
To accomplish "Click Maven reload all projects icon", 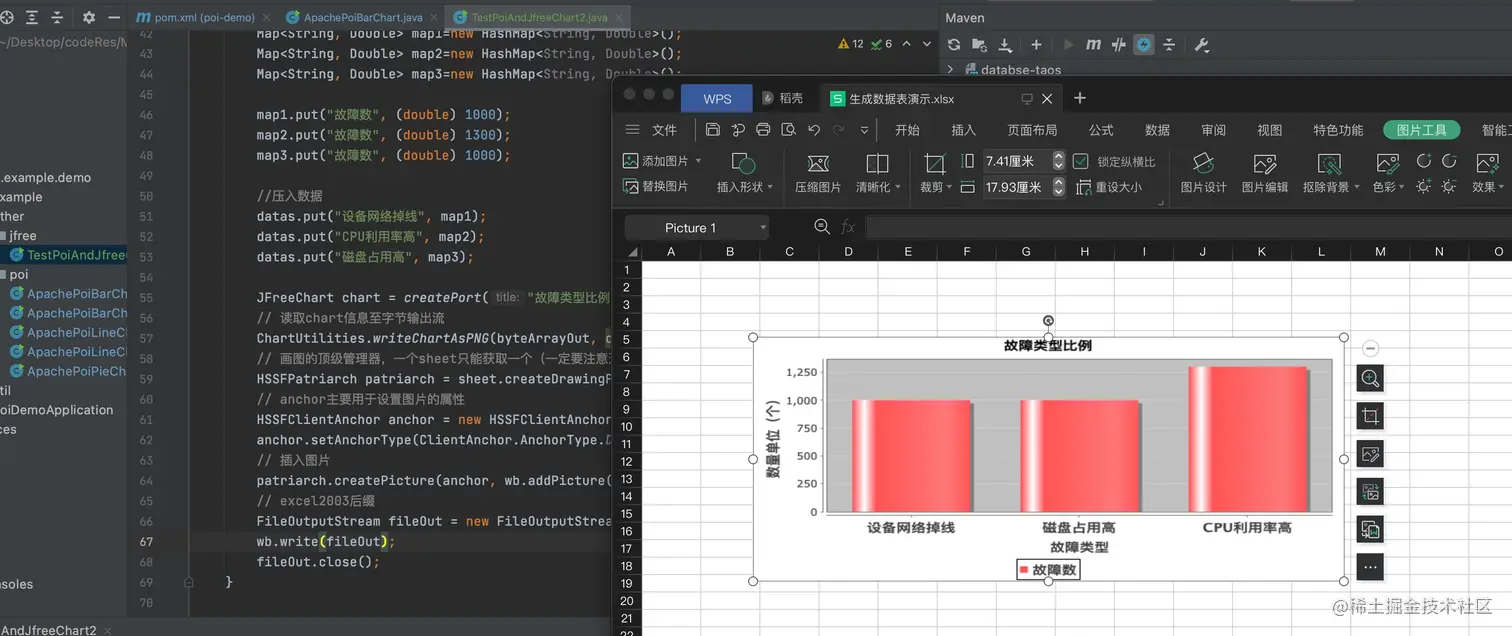I will pos(954,45).
